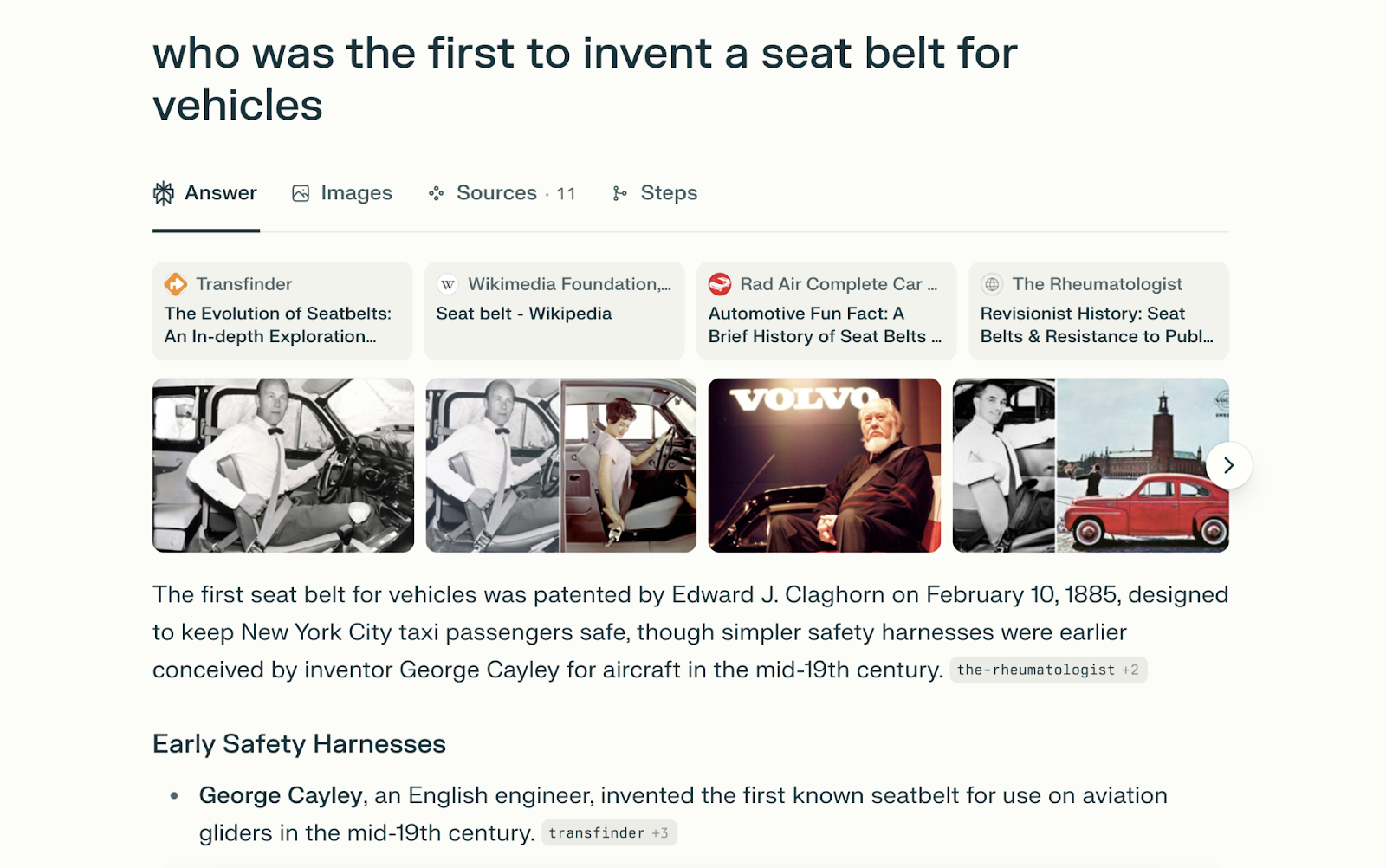This screenshot has width=1386, height=868.
Task: Click the Volvo inventor photo thumbnail
Action: click(x=824, y=464)
